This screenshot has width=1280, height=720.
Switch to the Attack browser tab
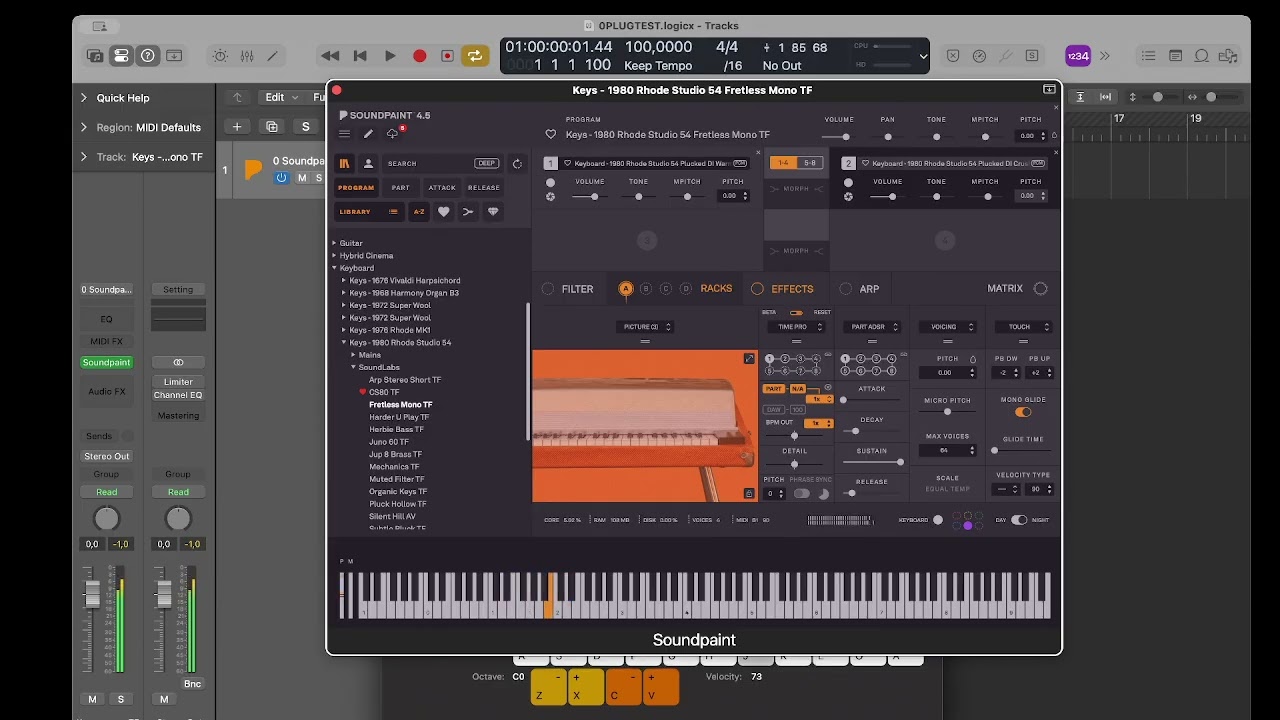442,188
